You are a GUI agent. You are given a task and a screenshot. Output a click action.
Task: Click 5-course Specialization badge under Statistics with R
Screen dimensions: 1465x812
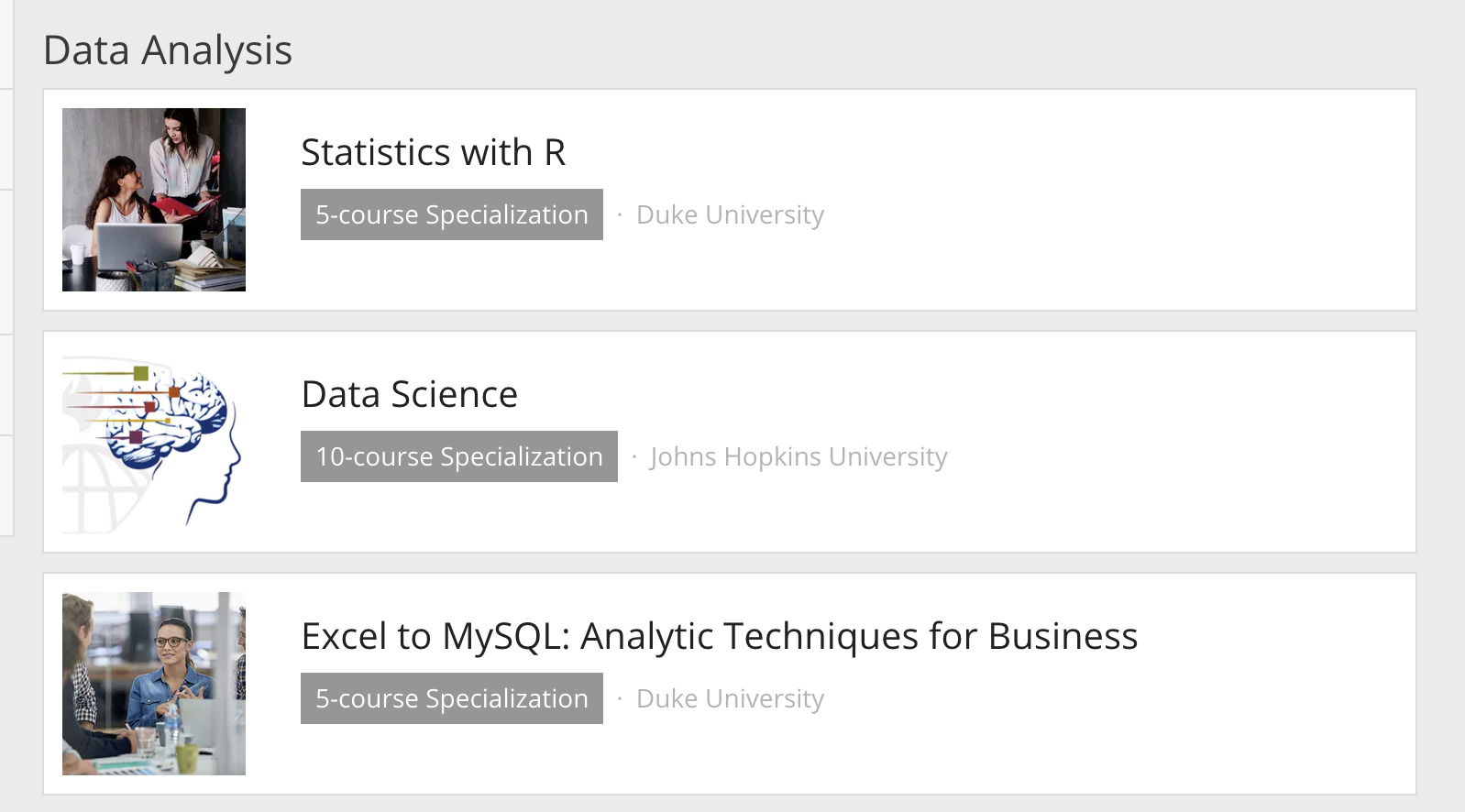[451, 214]
